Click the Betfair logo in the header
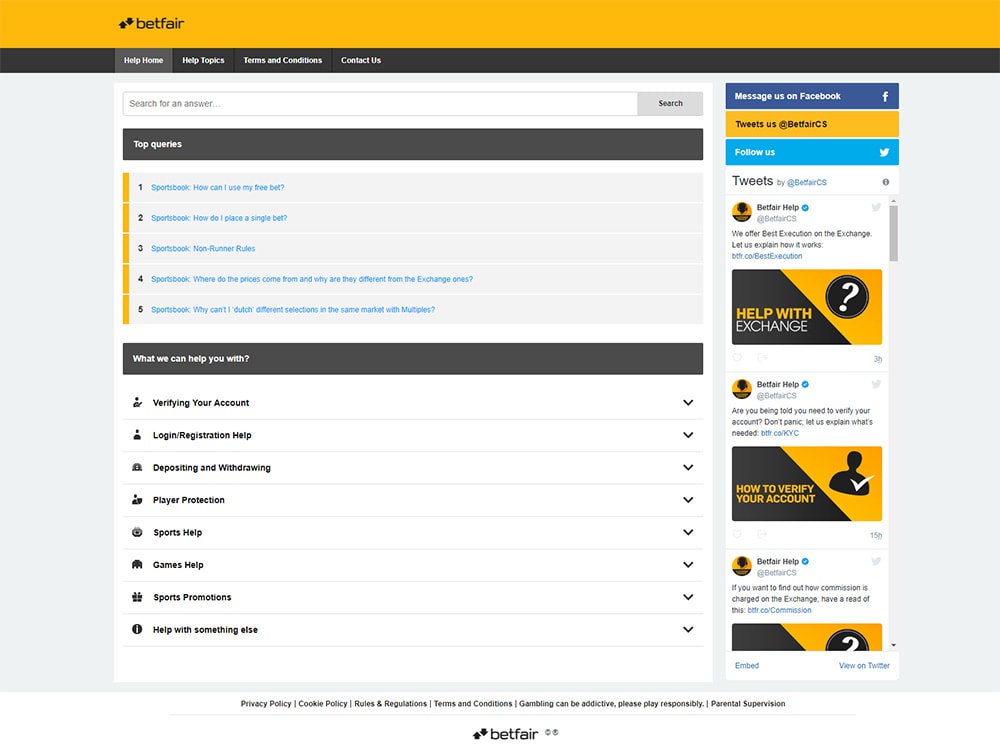Image resolution: width=1000 pixels, height=750 pixels. pyautogui.click(x=151, y=24)
